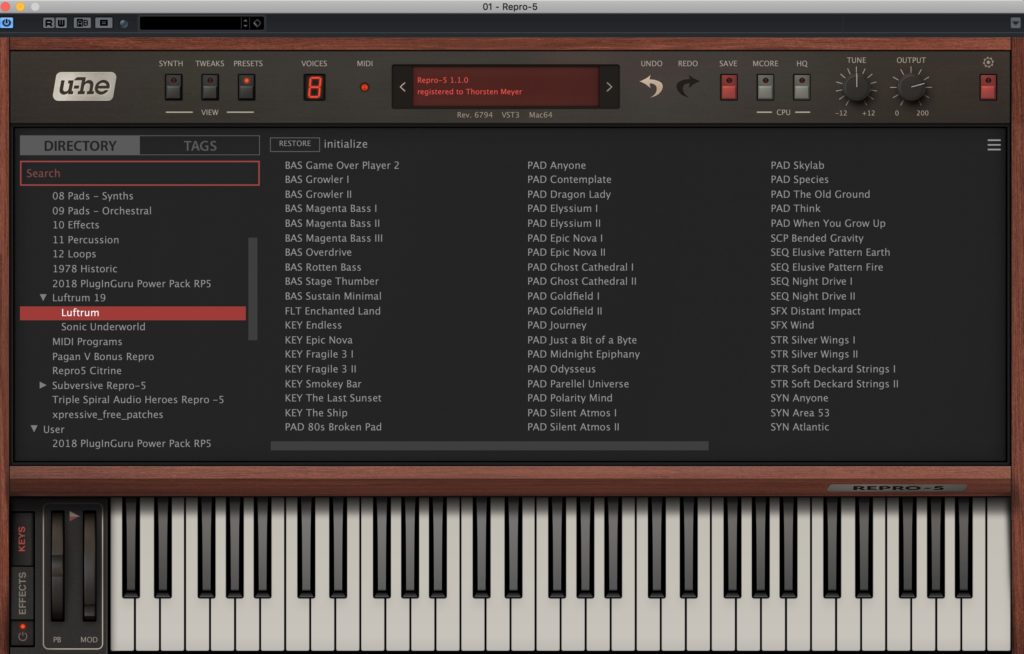
Task: Redo the last change
Action: click(687, 86)
